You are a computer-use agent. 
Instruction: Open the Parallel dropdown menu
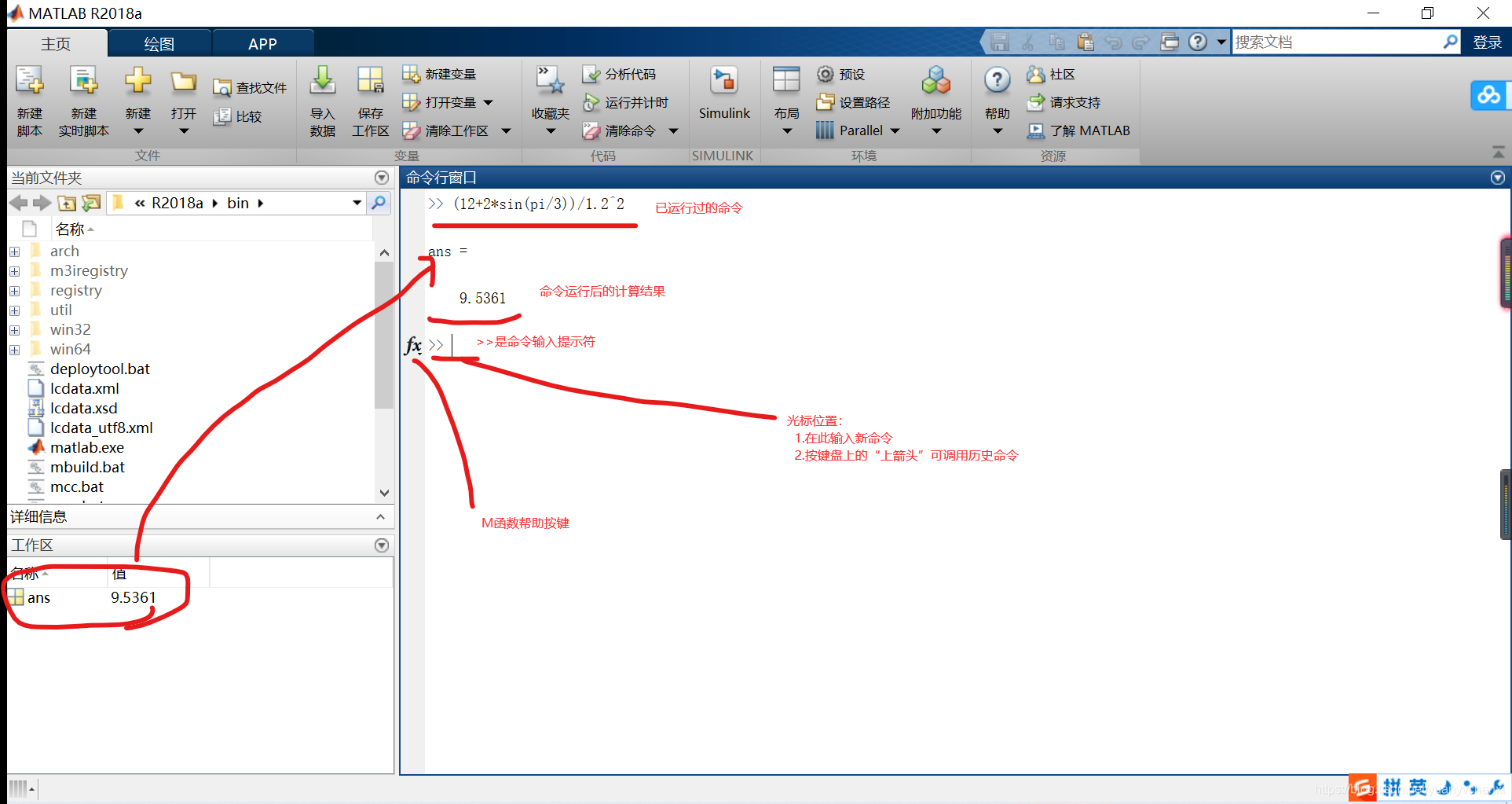(x=895, y=131)
